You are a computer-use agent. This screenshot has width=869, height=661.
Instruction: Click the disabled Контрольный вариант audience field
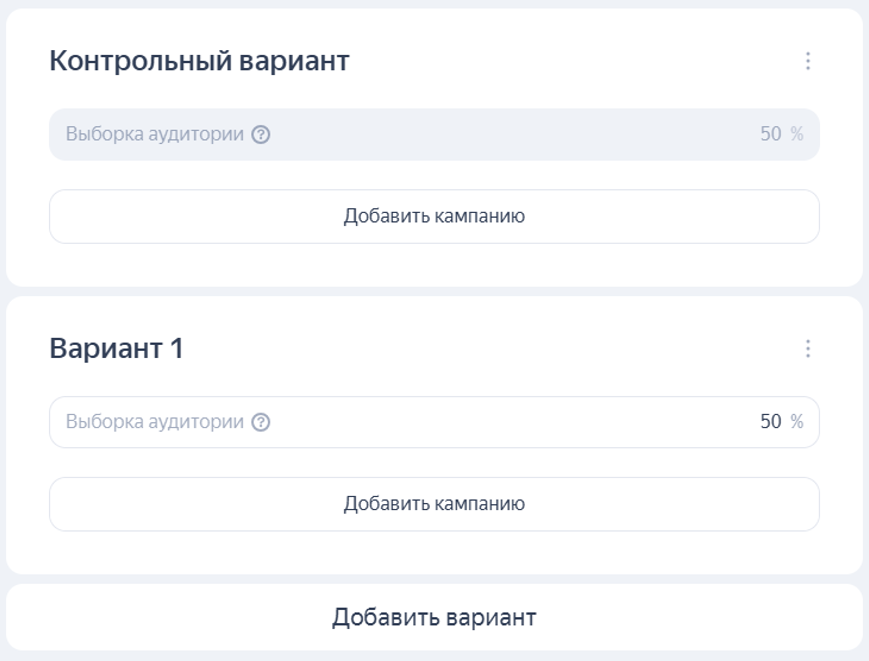point(500,134)
